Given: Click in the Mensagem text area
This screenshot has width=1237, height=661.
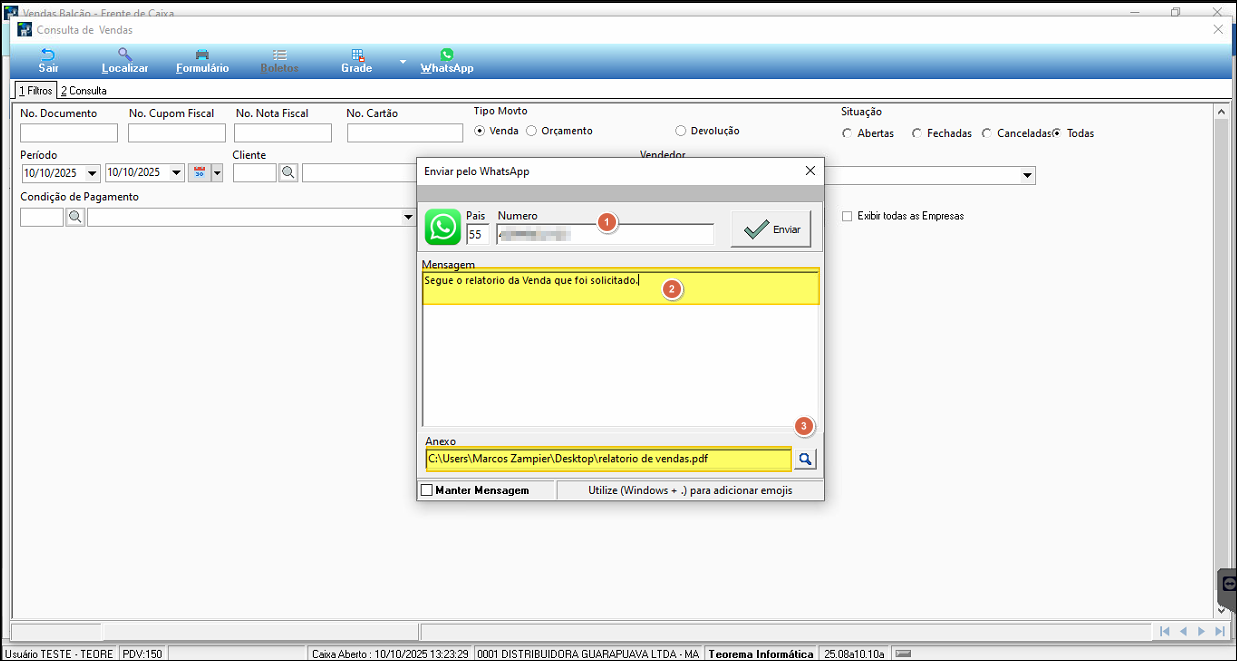Looking at the screenshot, I should pos(620,348).
